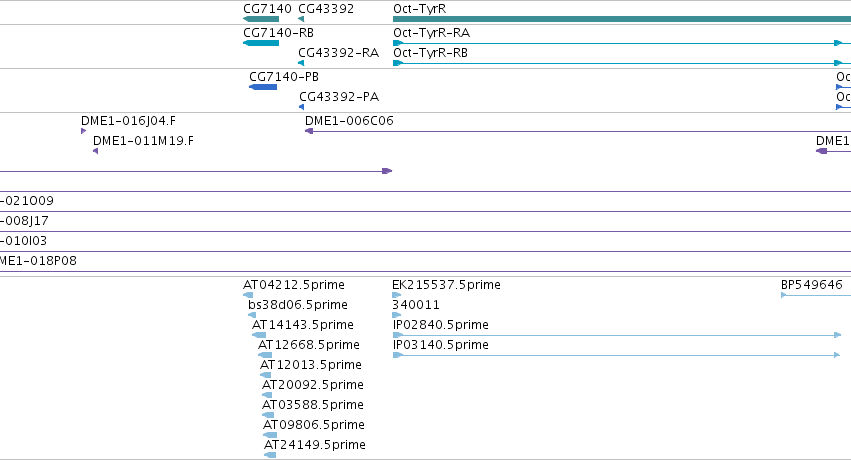Select the DME1-016J04.F clone end marker

tap(84, 131)
